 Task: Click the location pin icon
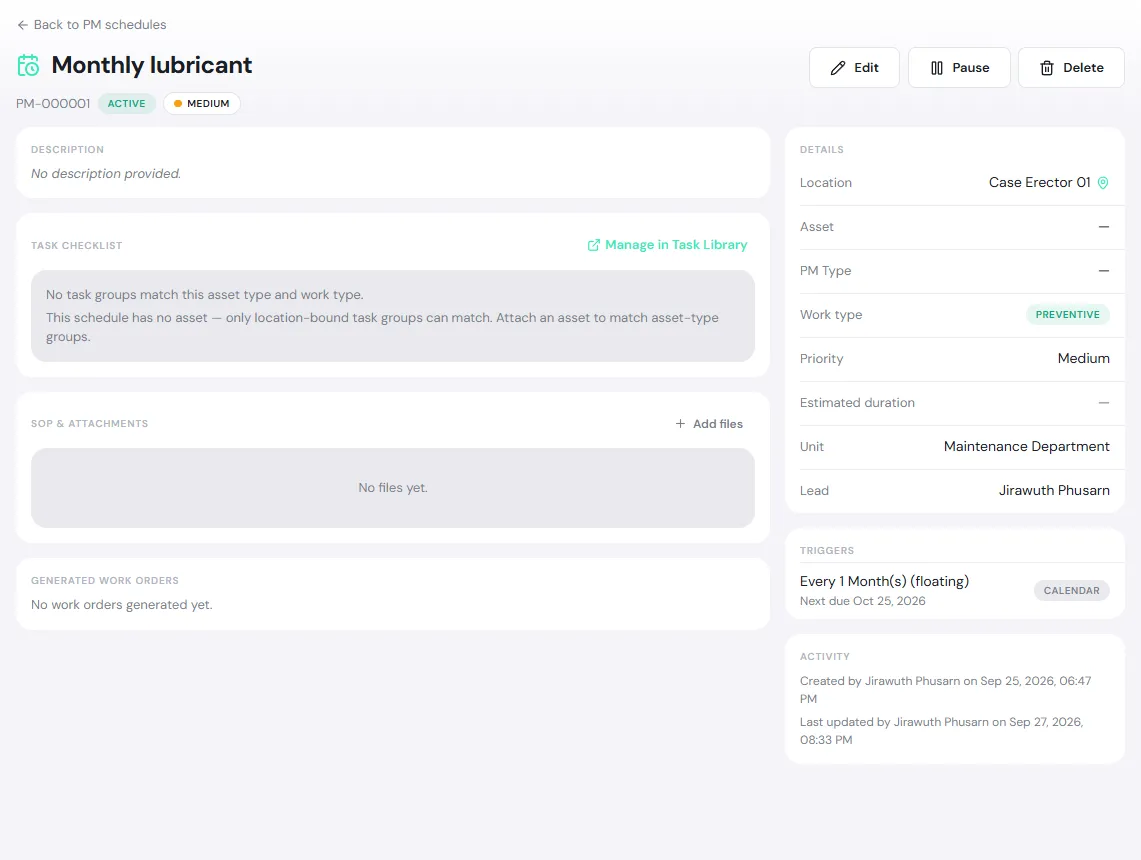coord(1103,183)
